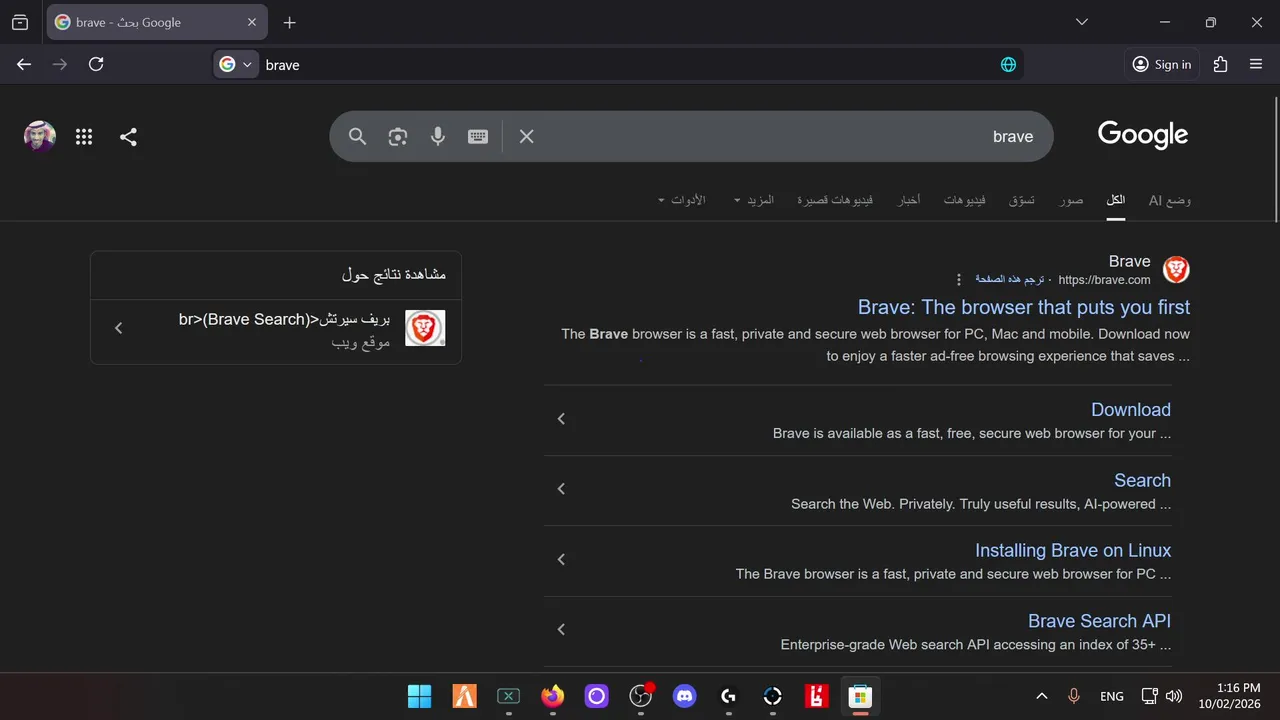
Task: Open the Windows Start menu
Action: point(420,696)
